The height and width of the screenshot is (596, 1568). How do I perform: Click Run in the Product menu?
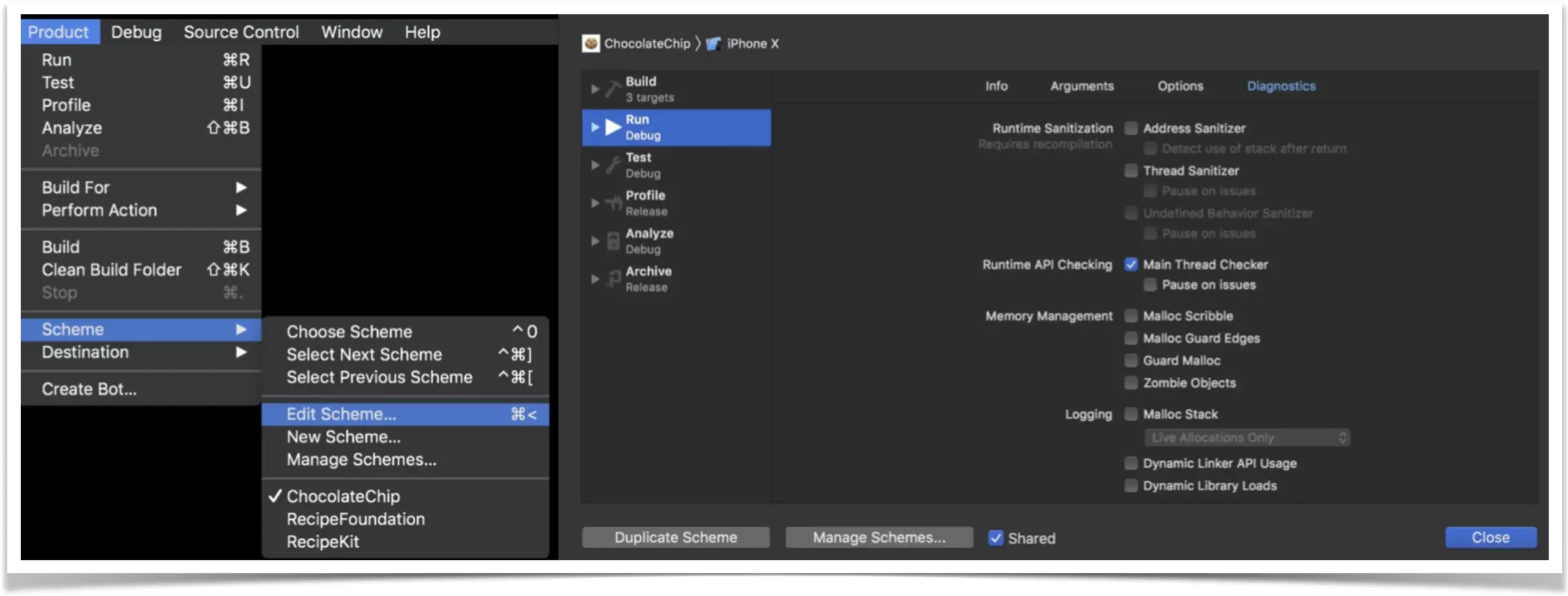tap(141, 60)
